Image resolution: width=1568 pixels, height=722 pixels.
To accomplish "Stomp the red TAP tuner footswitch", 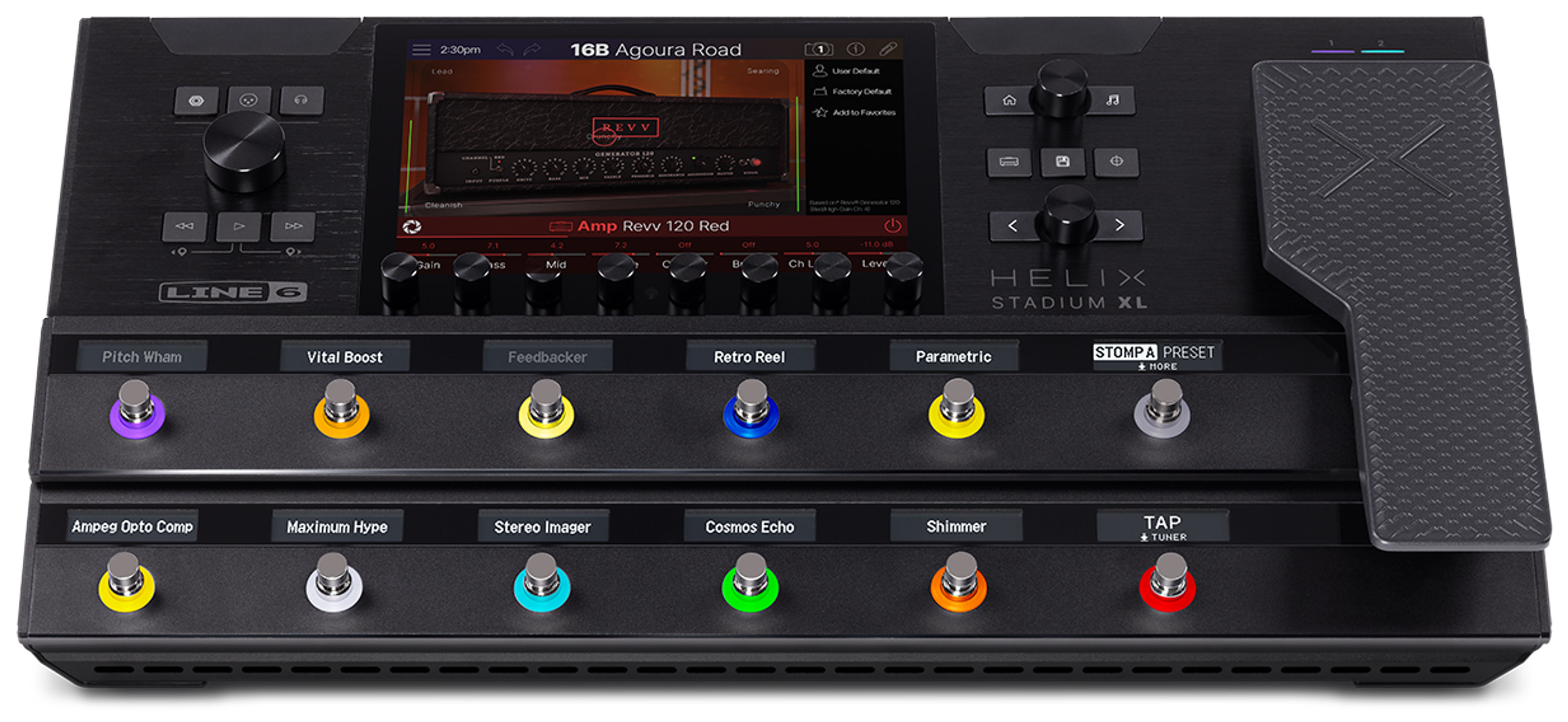I will point(1167,582).
